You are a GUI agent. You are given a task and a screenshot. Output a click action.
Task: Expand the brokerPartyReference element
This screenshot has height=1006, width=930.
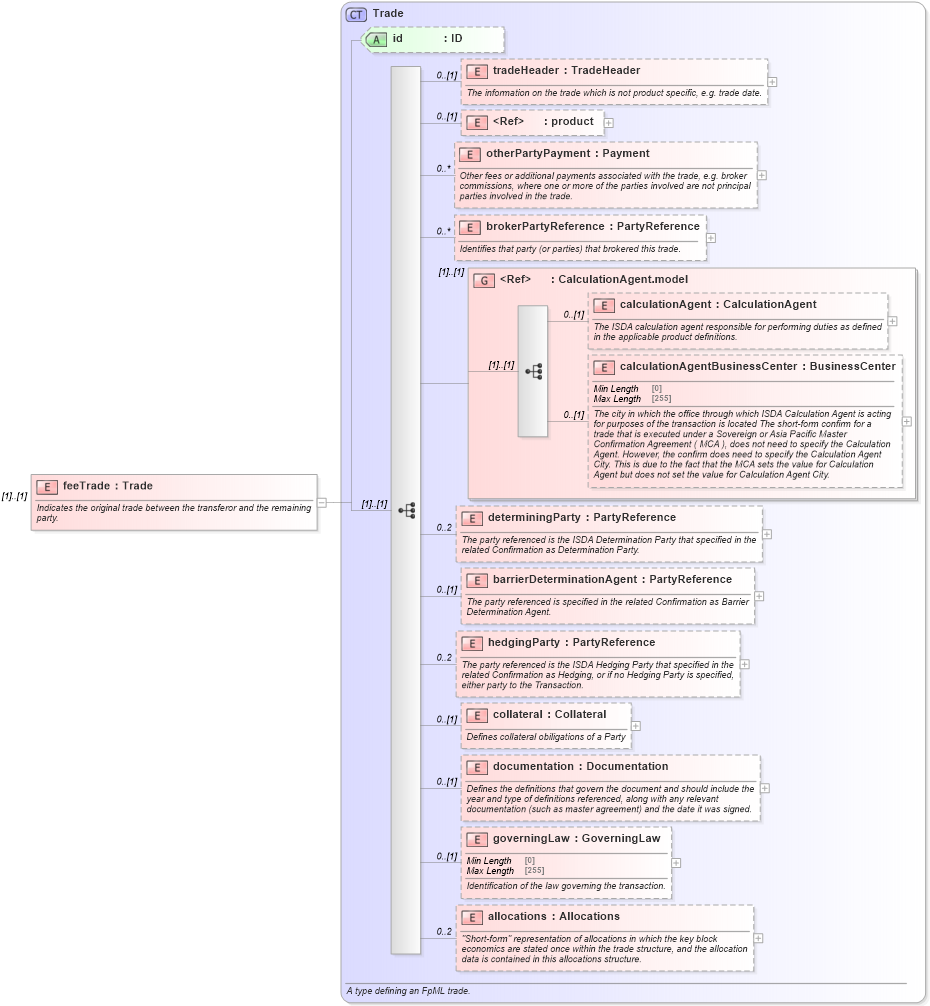point(711,236)
